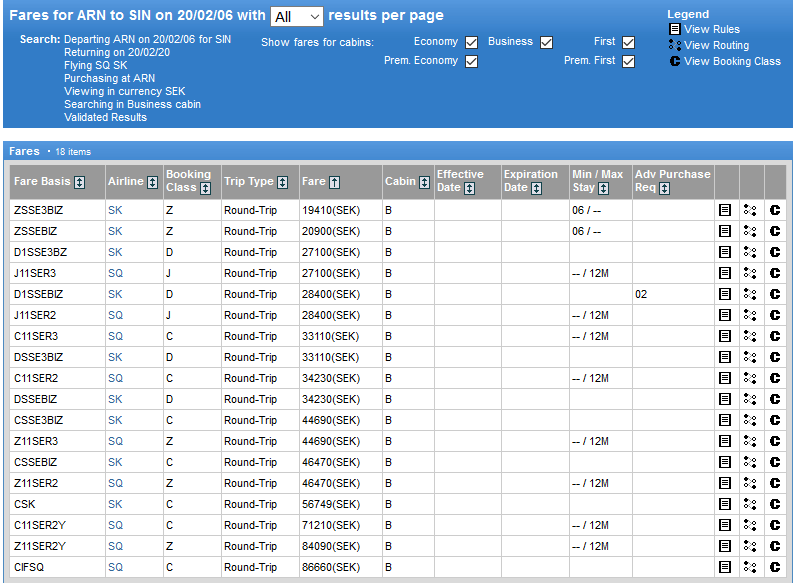
Task: Uncheck the Economy cabin checkbox
Action: 471,42
